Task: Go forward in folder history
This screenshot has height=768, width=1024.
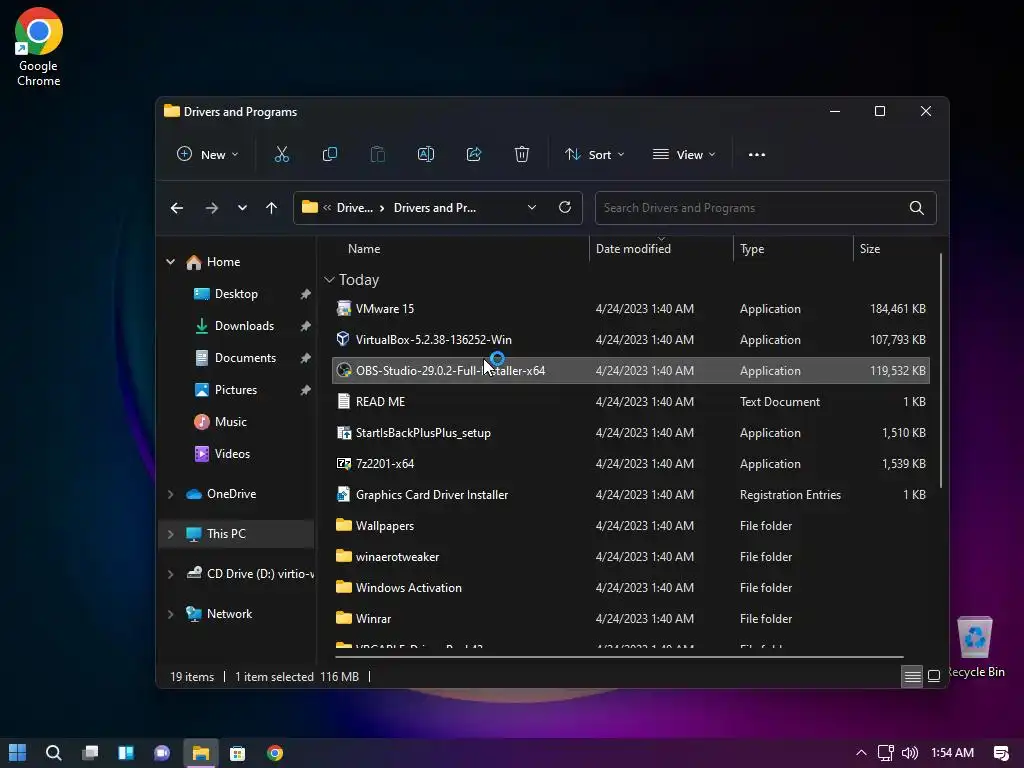Action: tap(212, 208)
